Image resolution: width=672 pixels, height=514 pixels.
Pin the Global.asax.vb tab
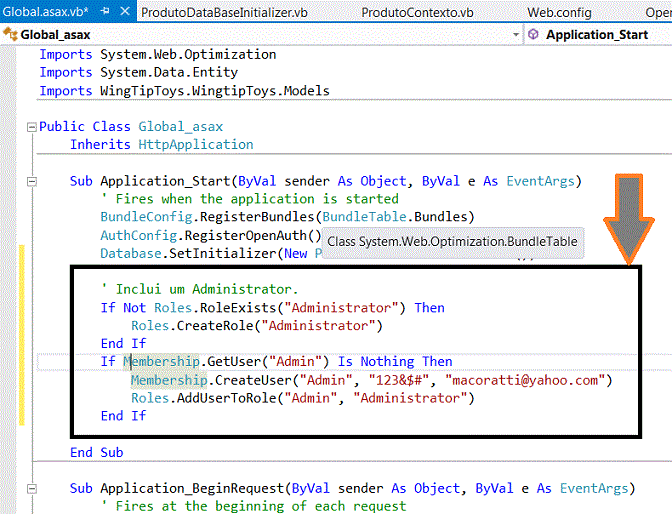pos(105,12)
